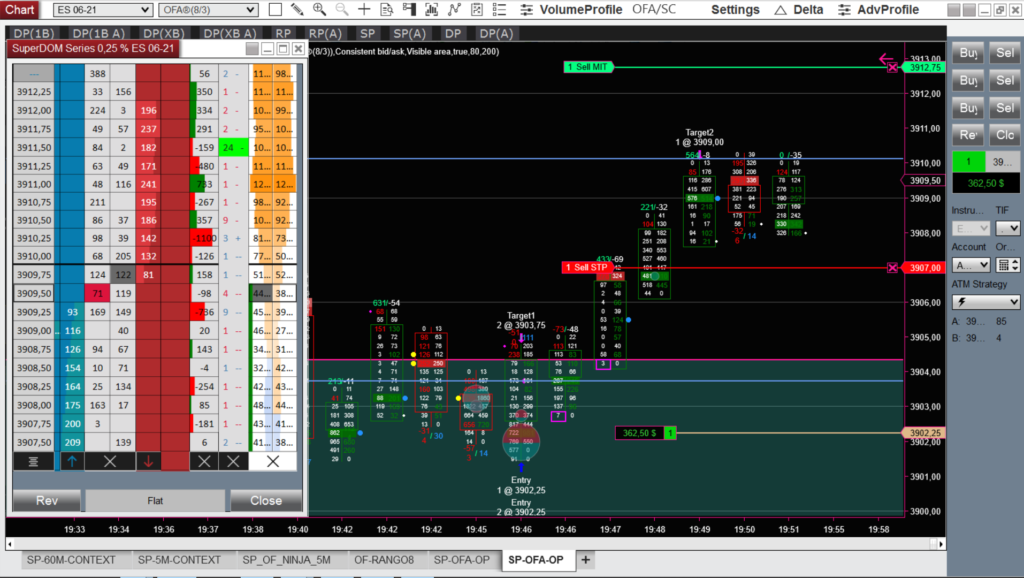The height and width of the screenshot is (578, 1024).
Task: Switch to the DP(1B A) tab
Action: (x=99, y=33)
